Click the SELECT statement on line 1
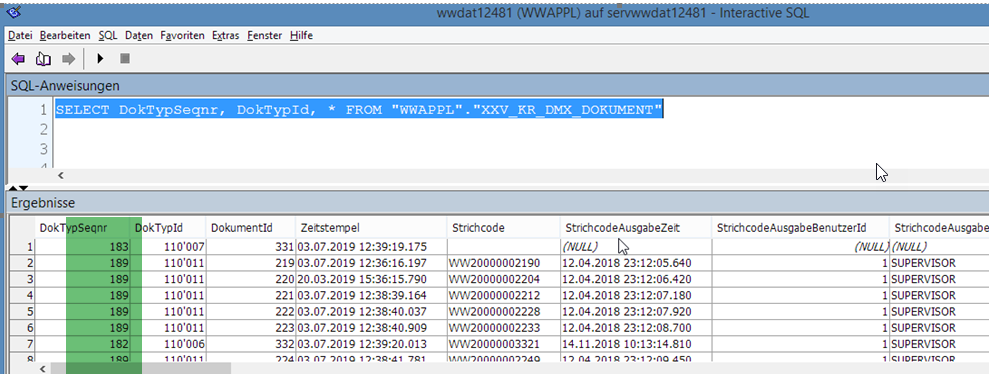Screen dimensions: 989x374 click(x=359, y=110)
